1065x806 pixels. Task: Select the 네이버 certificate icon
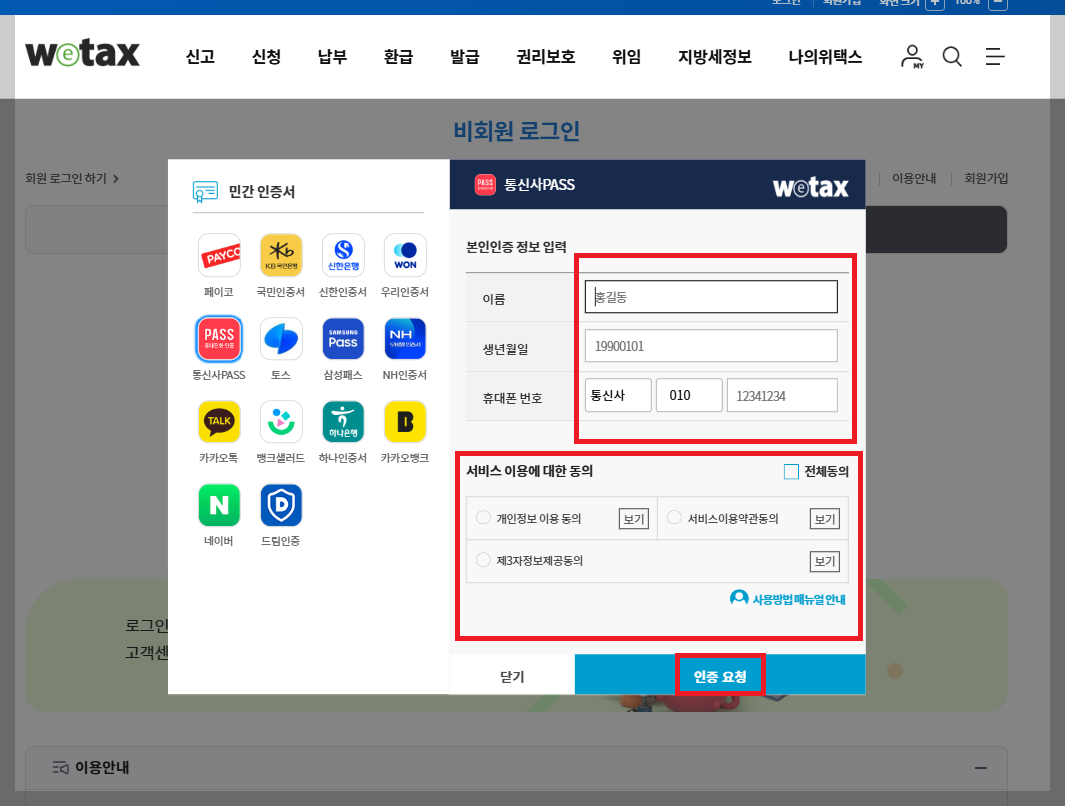pyautogui.click(x=219, y=505)
